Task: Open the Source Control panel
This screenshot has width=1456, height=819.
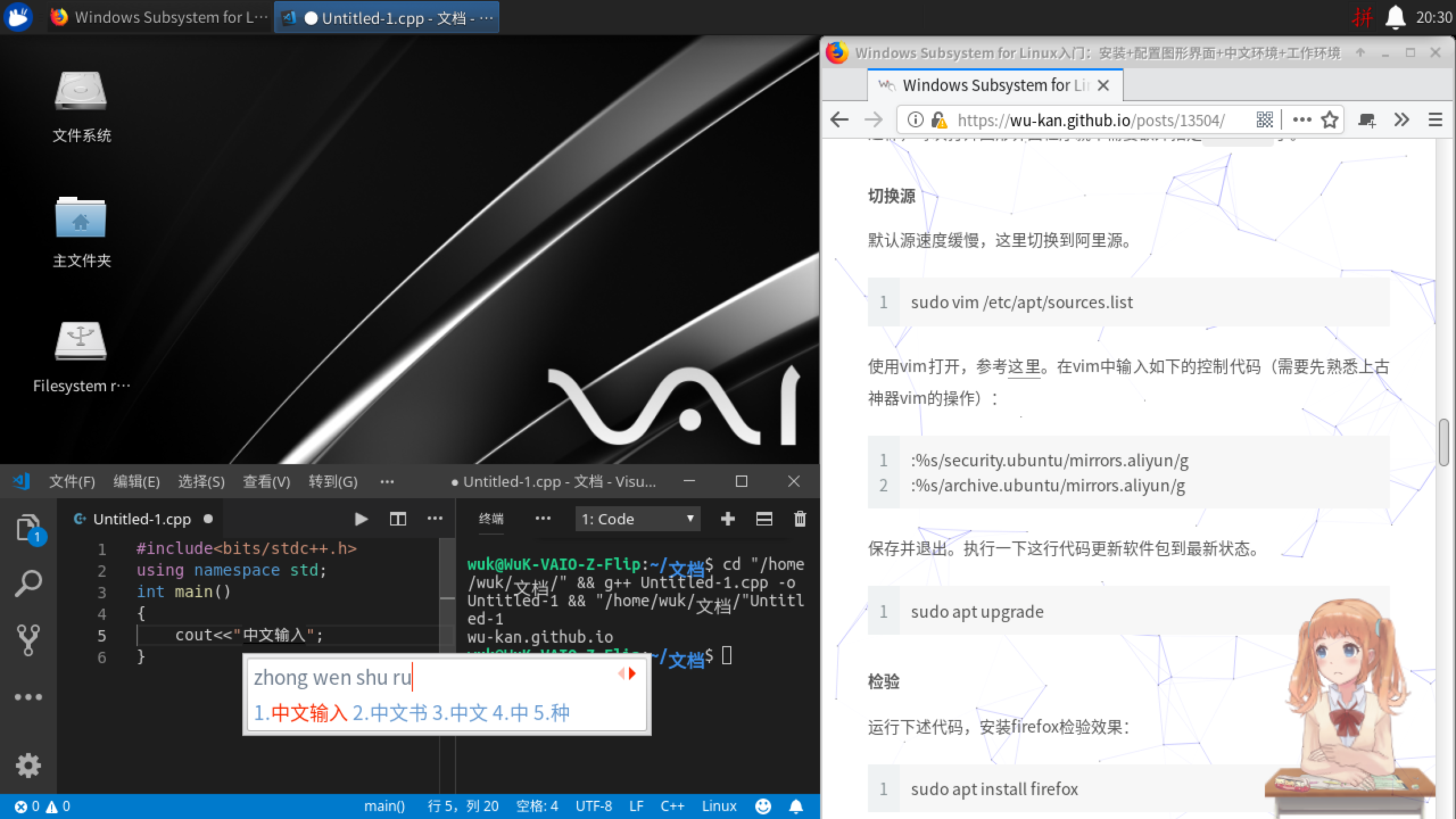Action: pos(28,639)
